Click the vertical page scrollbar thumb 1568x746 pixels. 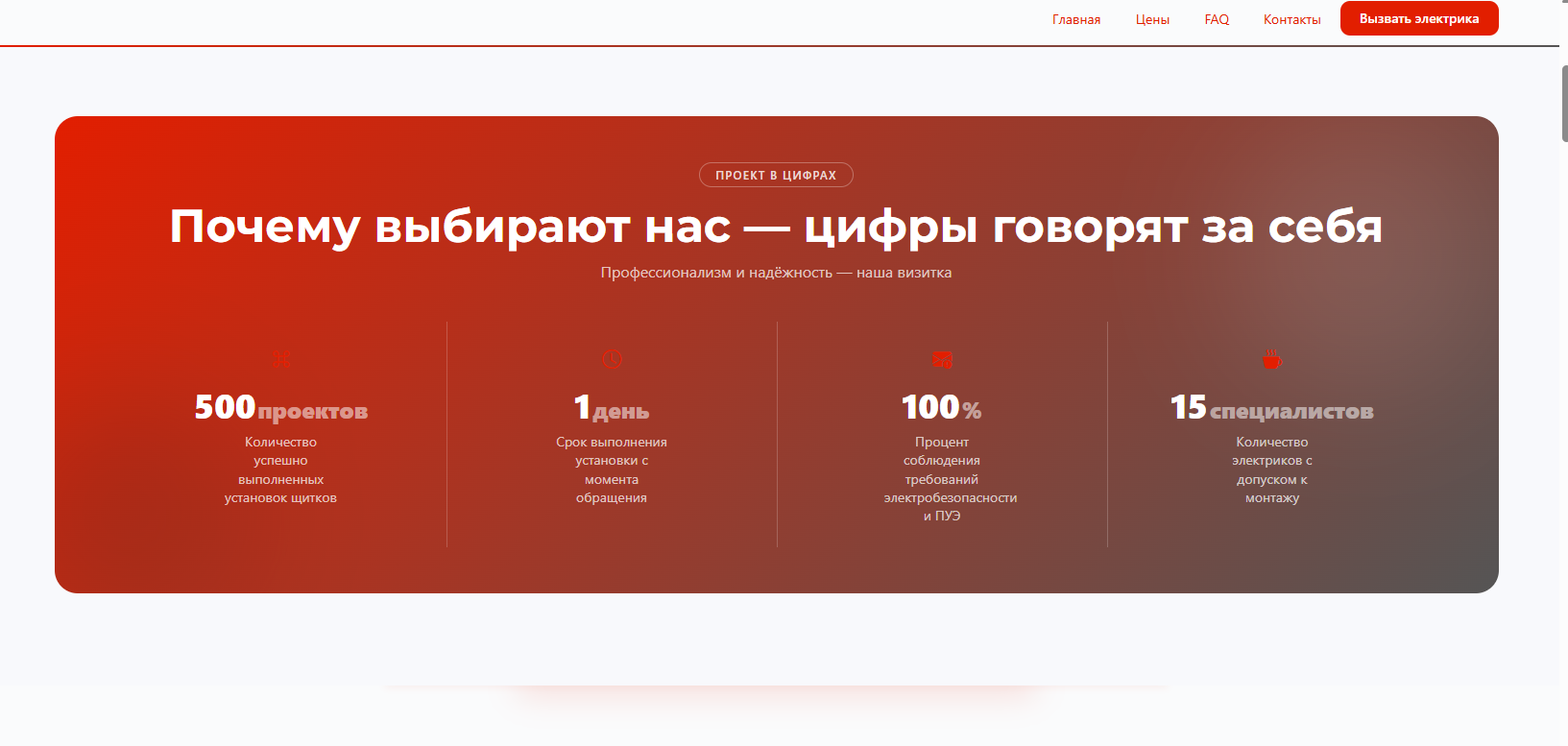1564,104
